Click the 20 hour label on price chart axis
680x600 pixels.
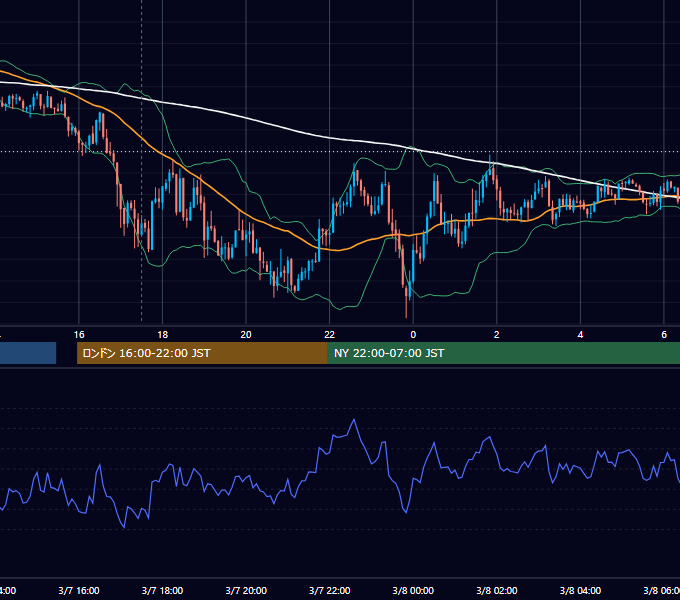(x=246, y=335)
